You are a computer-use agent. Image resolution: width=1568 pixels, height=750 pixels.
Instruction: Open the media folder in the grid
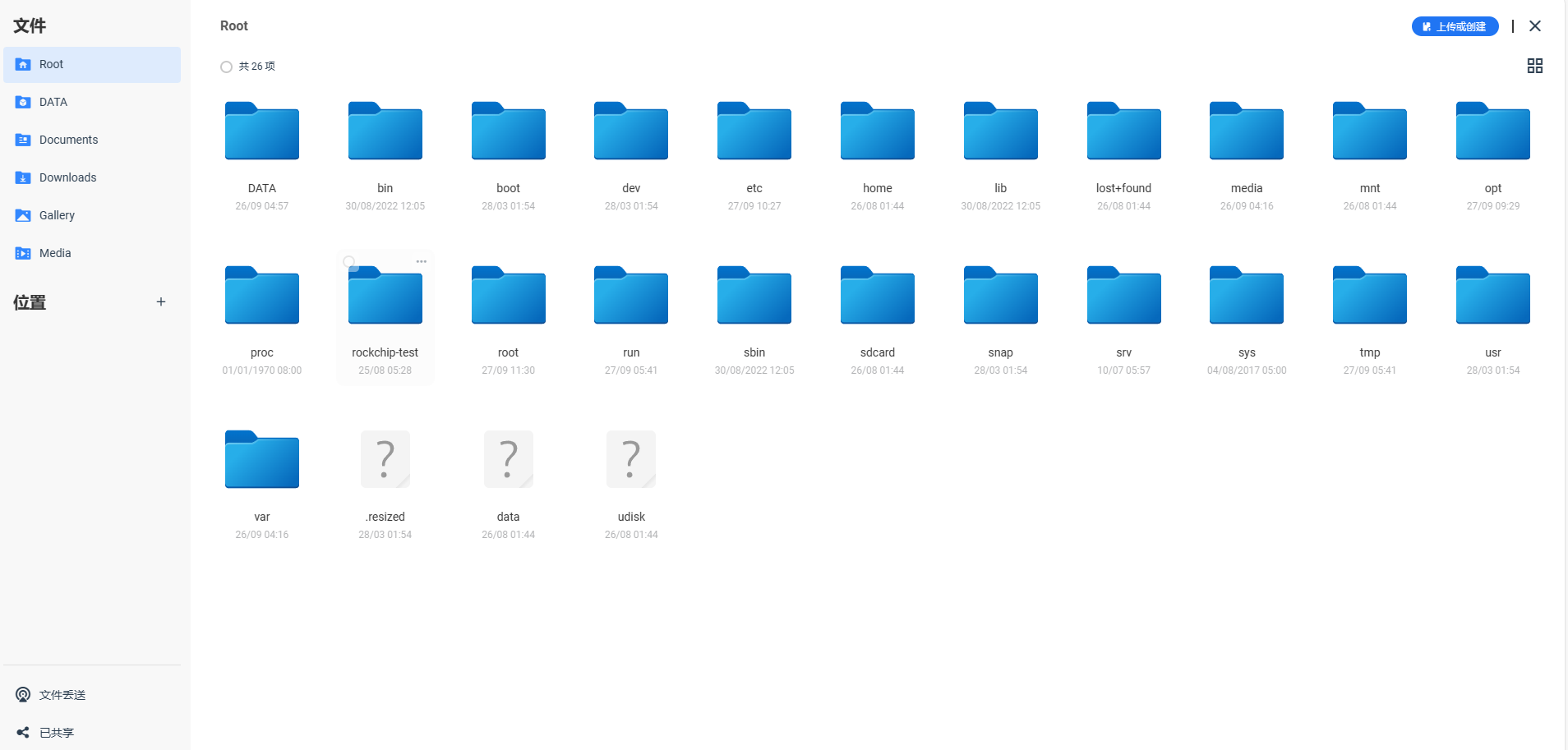click(x=1247, y=131)
